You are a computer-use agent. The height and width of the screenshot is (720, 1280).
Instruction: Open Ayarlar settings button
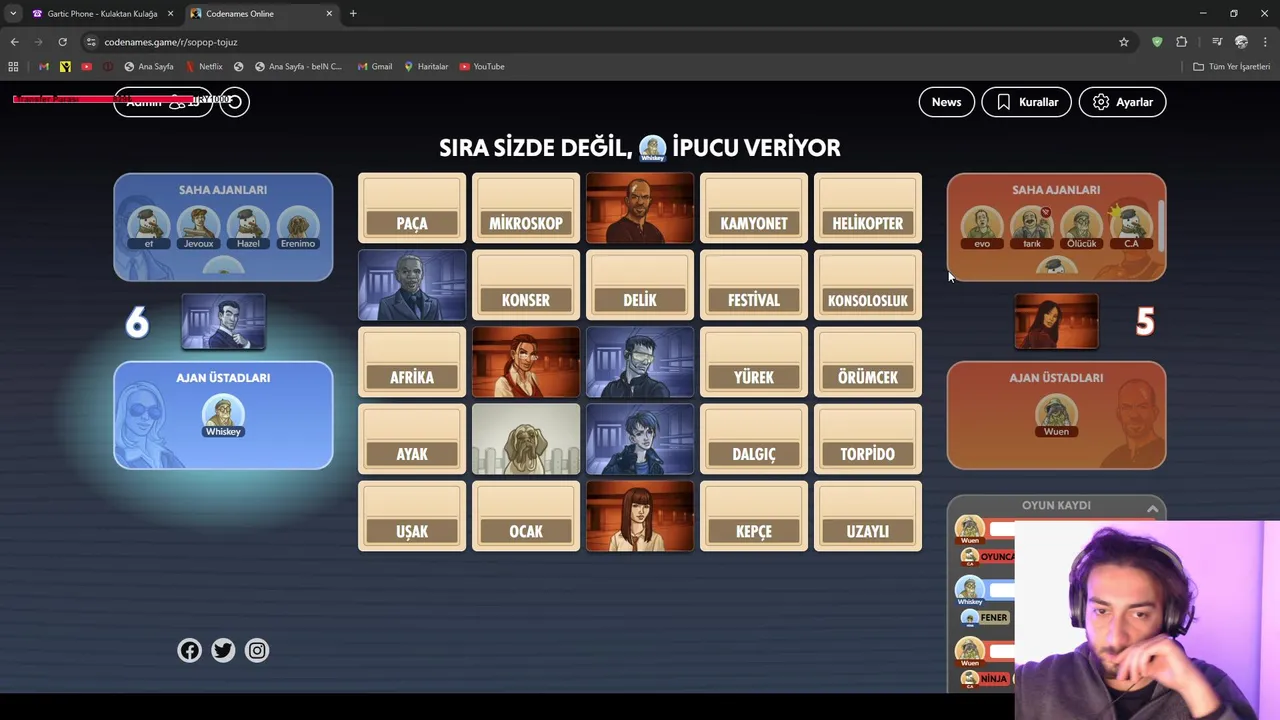point(1122,102)
